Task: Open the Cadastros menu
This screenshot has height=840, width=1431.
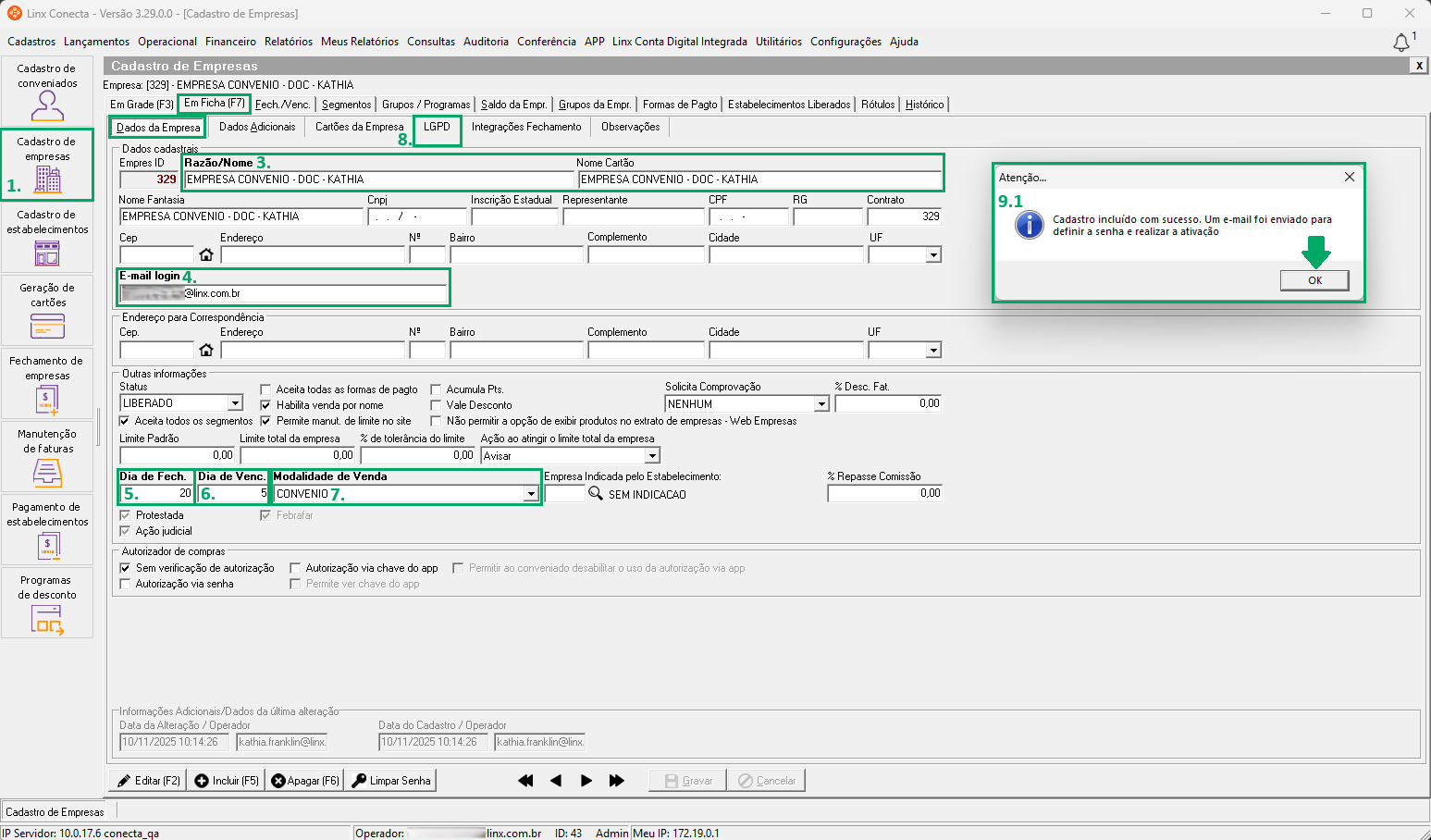Action: coord(31,42)
